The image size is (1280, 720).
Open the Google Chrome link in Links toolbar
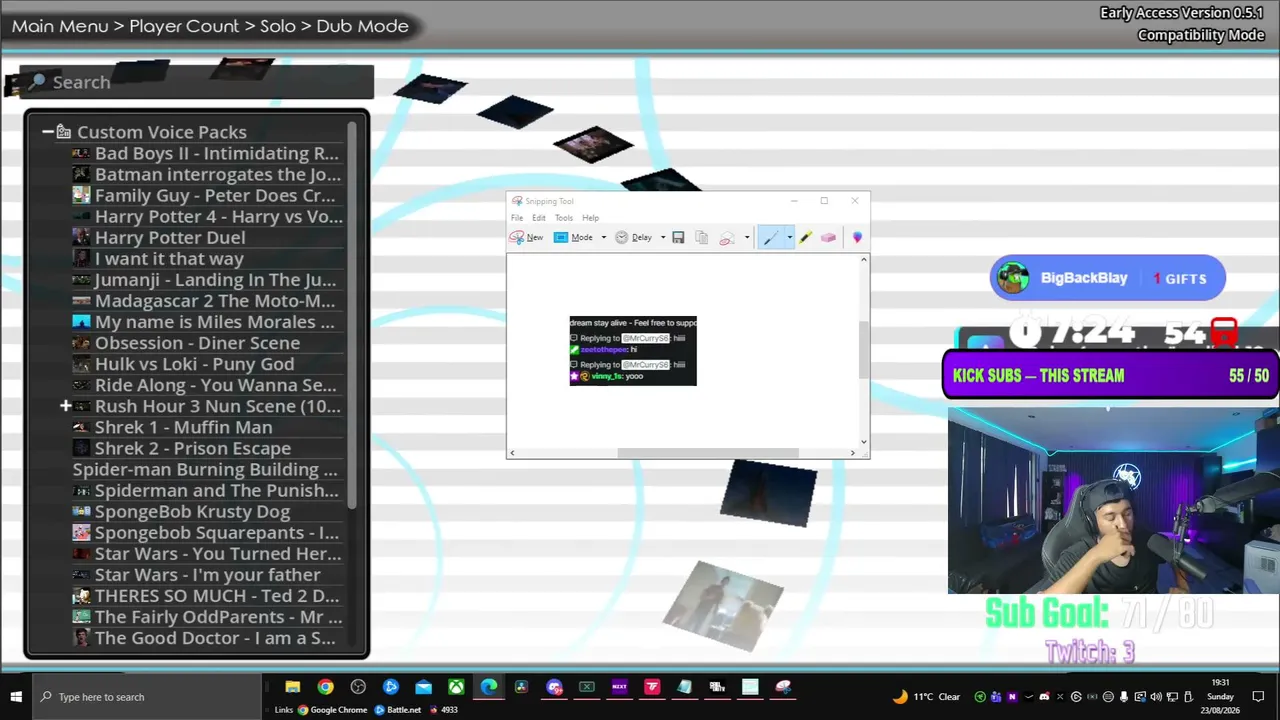pos(333,710)
